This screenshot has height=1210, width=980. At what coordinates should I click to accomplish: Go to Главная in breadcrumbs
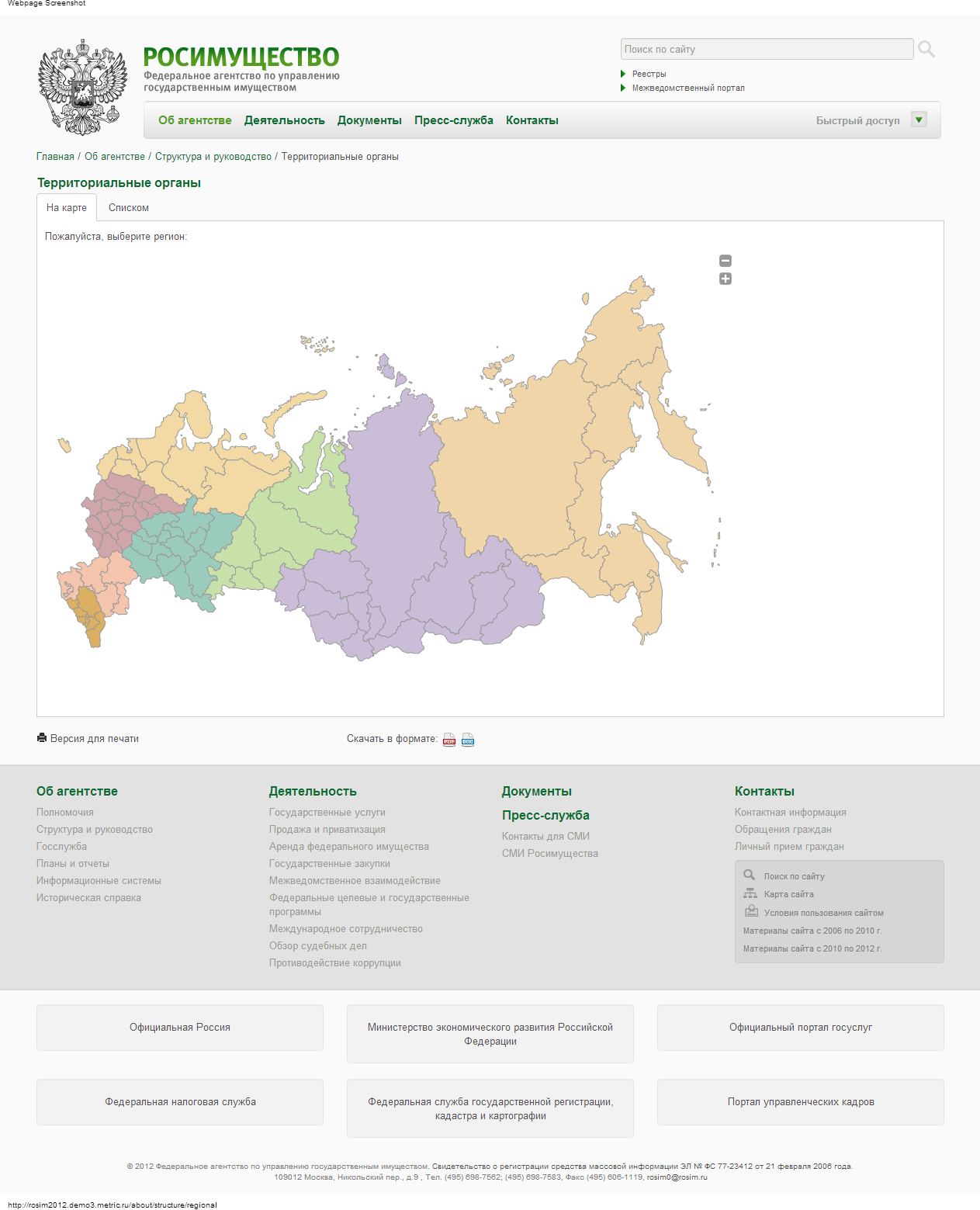pyautogui.click(x=55, y=157)
